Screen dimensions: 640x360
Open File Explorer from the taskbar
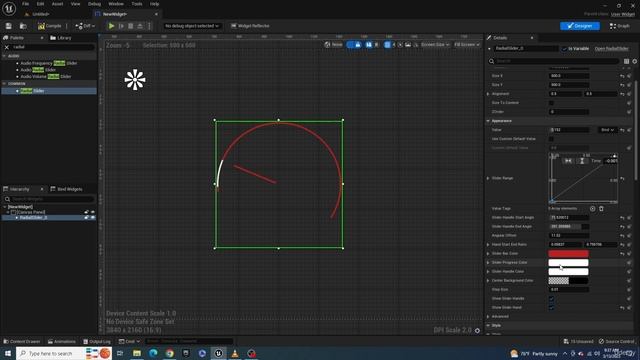pos(137,353)
